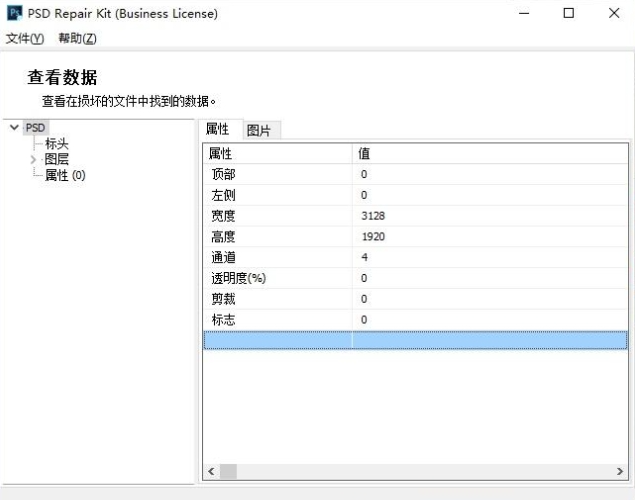Viewport: 635px width, 500px height.
Task: Close the PSD Repair Kit window
Action: (614, 13)
